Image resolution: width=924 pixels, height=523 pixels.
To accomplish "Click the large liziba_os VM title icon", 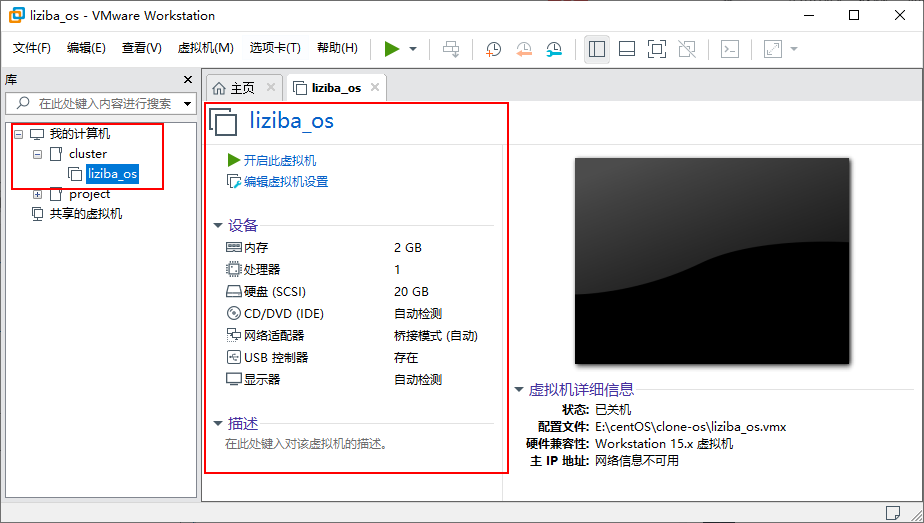I will point(223,121).
